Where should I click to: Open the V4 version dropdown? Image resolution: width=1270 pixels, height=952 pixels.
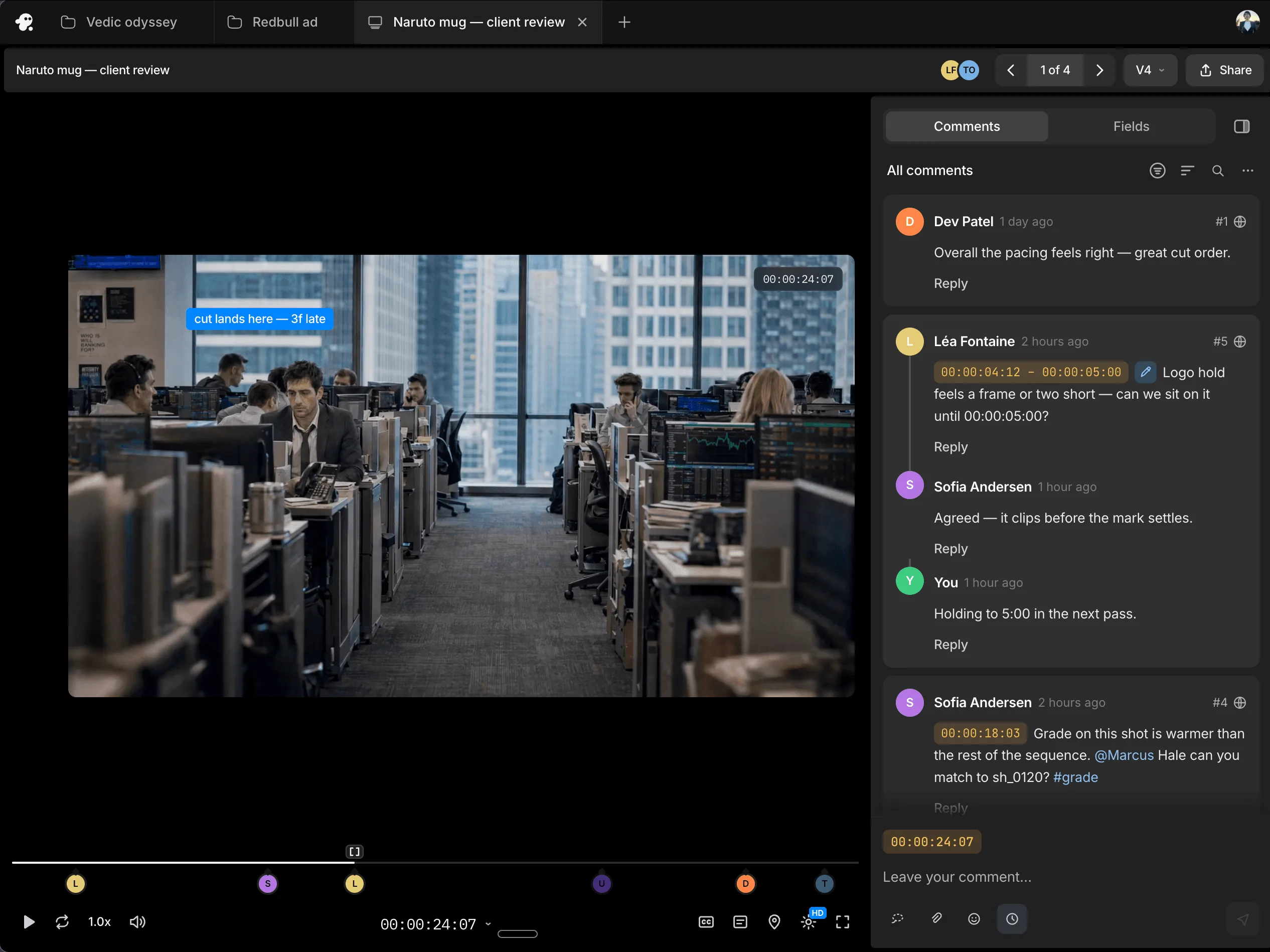1150,70
